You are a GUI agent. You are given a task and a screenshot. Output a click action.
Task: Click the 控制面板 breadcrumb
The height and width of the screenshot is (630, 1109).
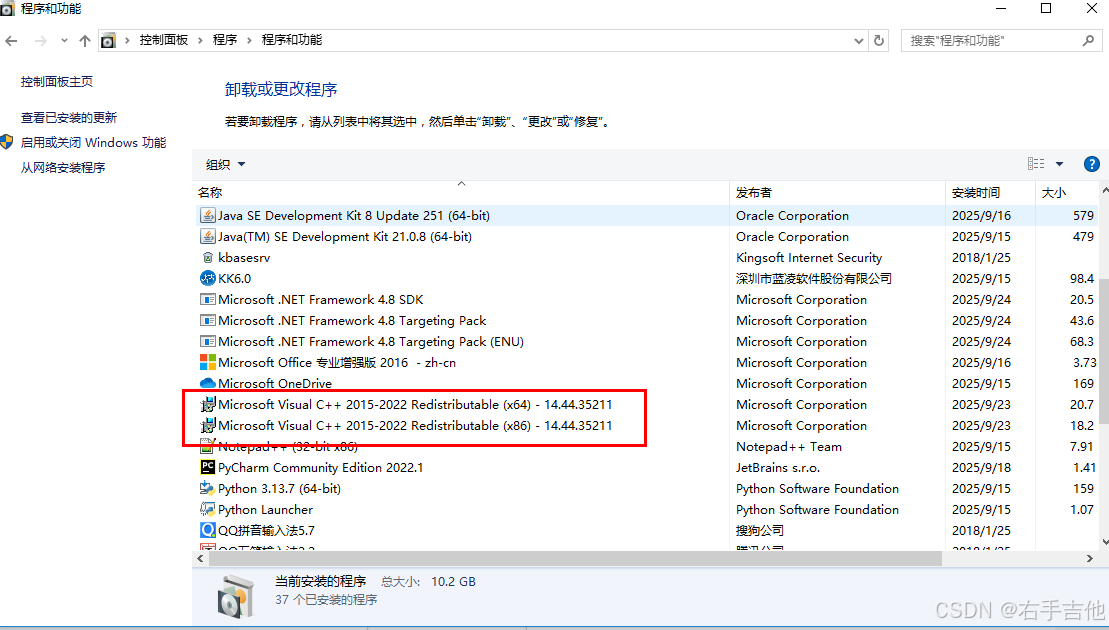[163, 40]
